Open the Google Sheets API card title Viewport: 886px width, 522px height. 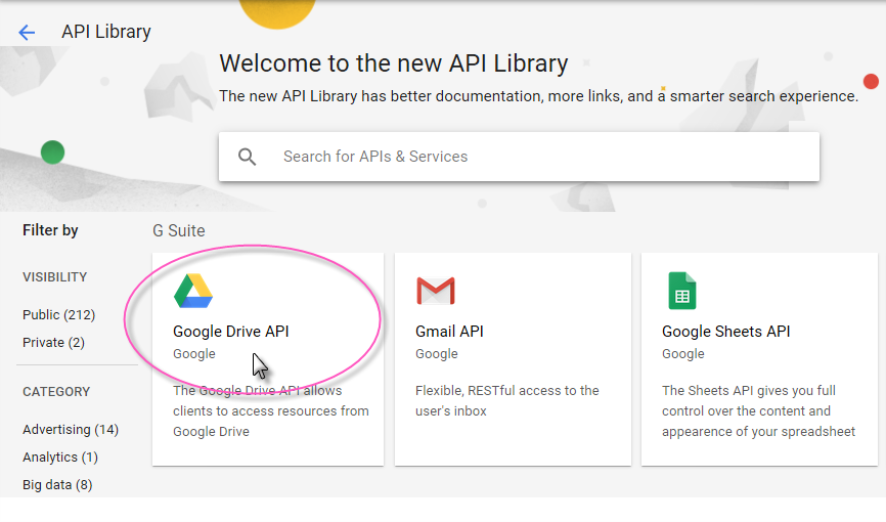726,332
